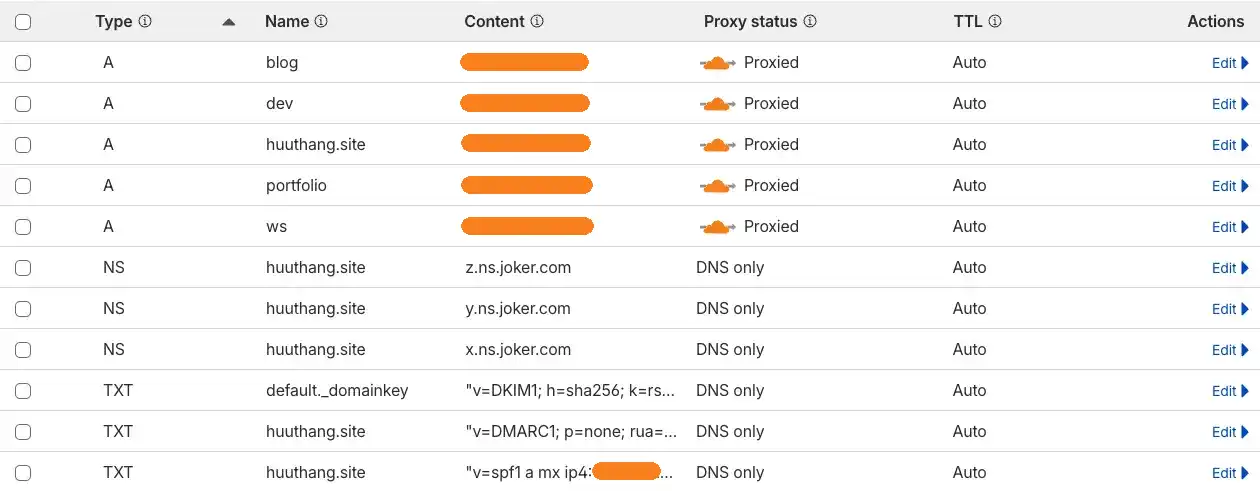Click the info icon next to Content header
Viewport: 1260px width, 491px height.
(x=537, y=21)
